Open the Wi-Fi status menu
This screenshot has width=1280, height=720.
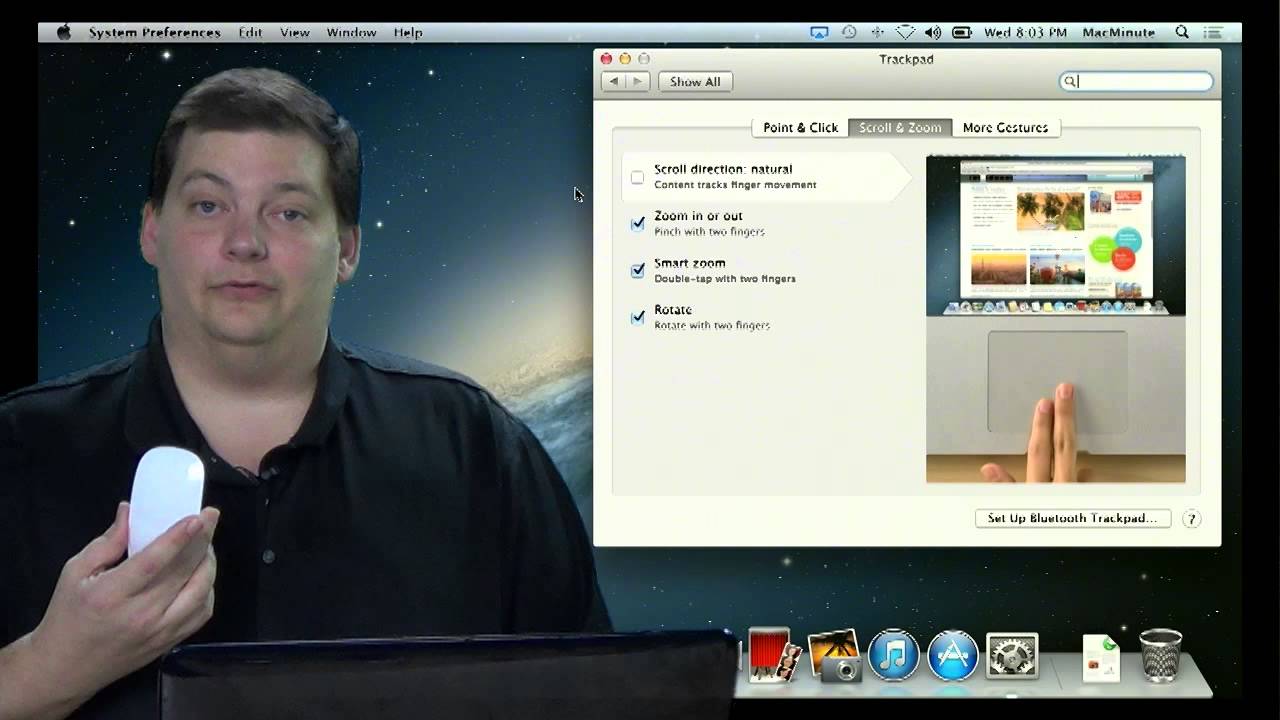click(x=905, y=32)
